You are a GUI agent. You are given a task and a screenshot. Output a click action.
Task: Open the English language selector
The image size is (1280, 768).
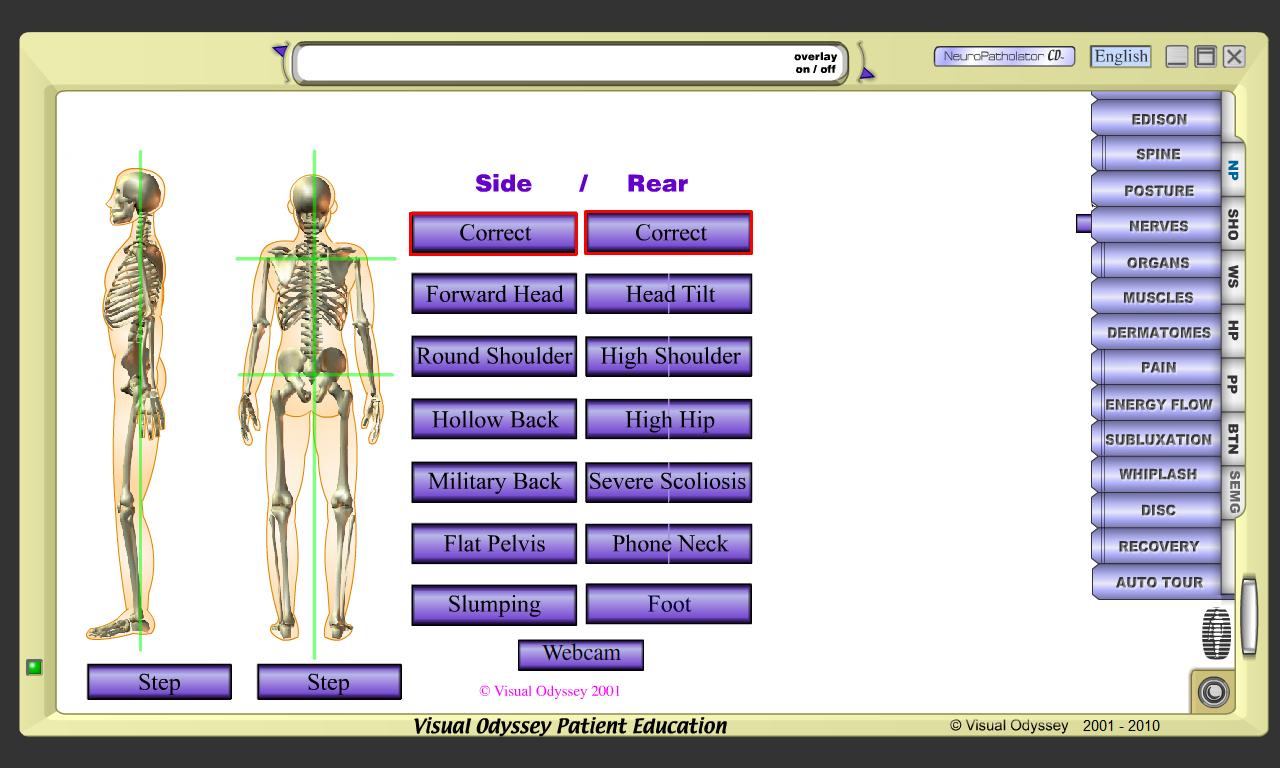[x=1120, y=57]
